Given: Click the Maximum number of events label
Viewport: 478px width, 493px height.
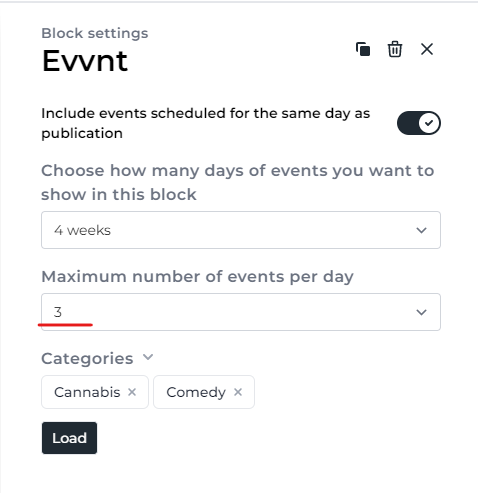Looking at the screenshot, I should click(197, 277).
